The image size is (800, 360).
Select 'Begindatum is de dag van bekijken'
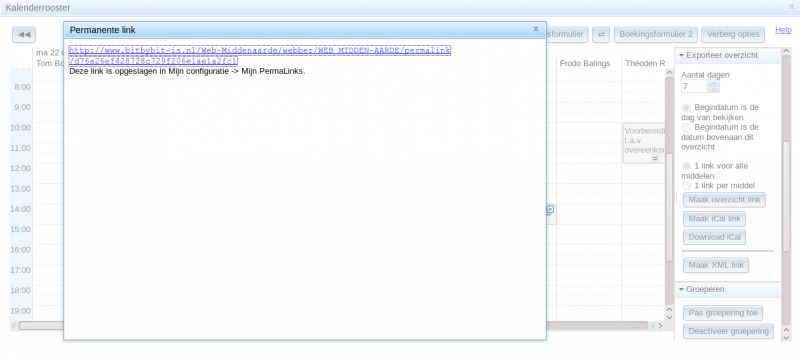point(687,108)
